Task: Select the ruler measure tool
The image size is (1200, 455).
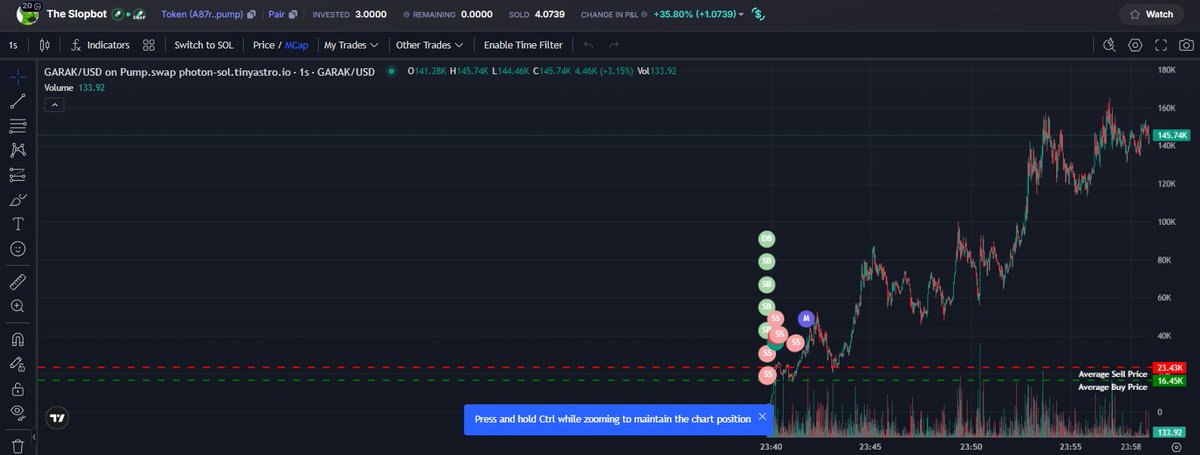Action: [x=18, y=282]
